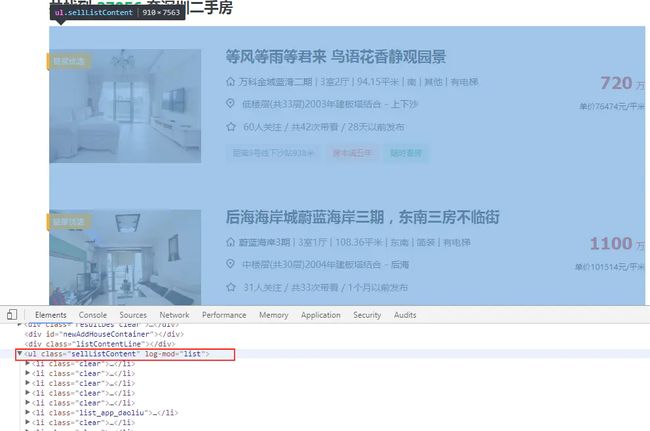Open the Application tab
650x431 pixels.
click(x=321, y=315)
